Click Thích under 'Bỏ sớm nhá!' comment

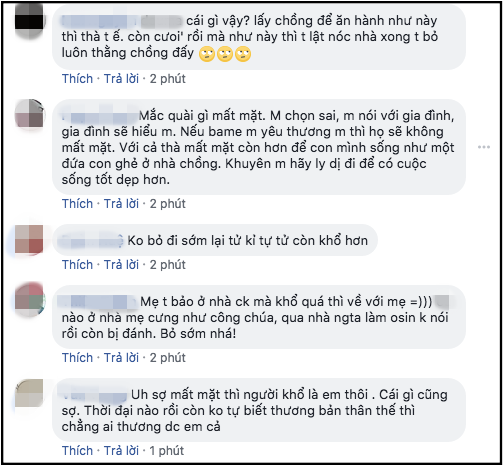pos(77,358)
